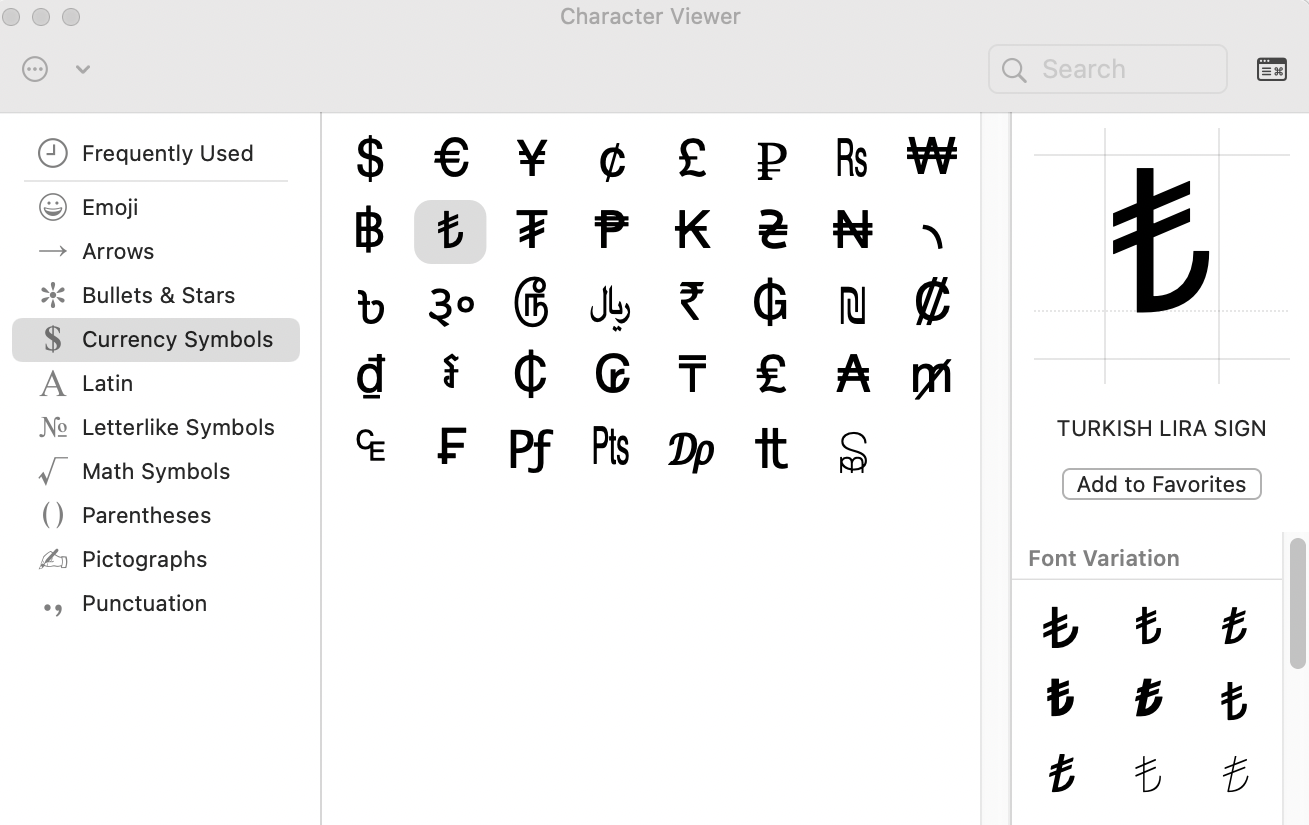This screenshot has height=825, width=1309.
Task: Select the Letterlike Symbols category
Action: [178, 427]
